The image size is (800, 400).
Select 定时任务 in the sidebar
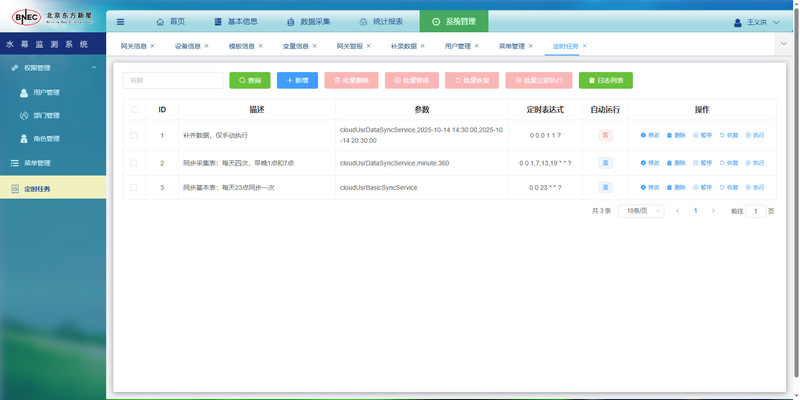[x=53, y=189]
